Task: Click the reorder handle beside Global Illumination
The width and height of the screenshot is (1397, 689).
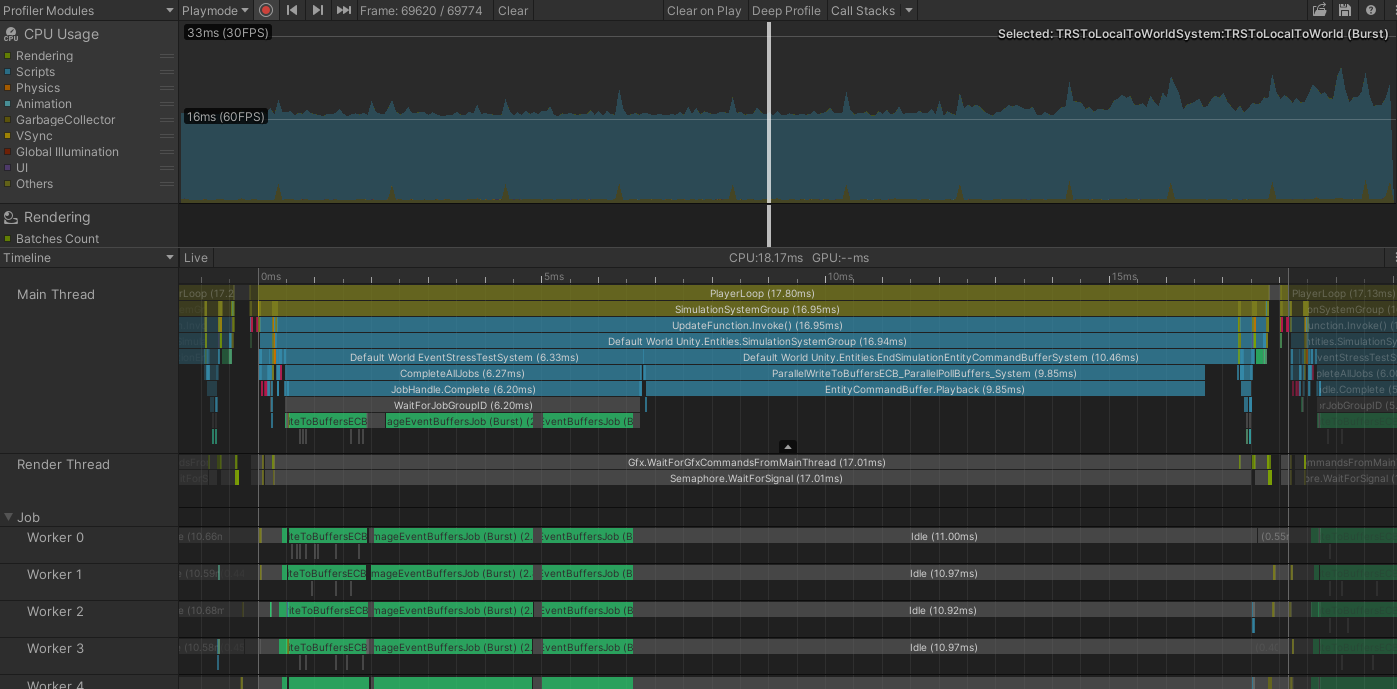Action: click(x=167, y=152)
